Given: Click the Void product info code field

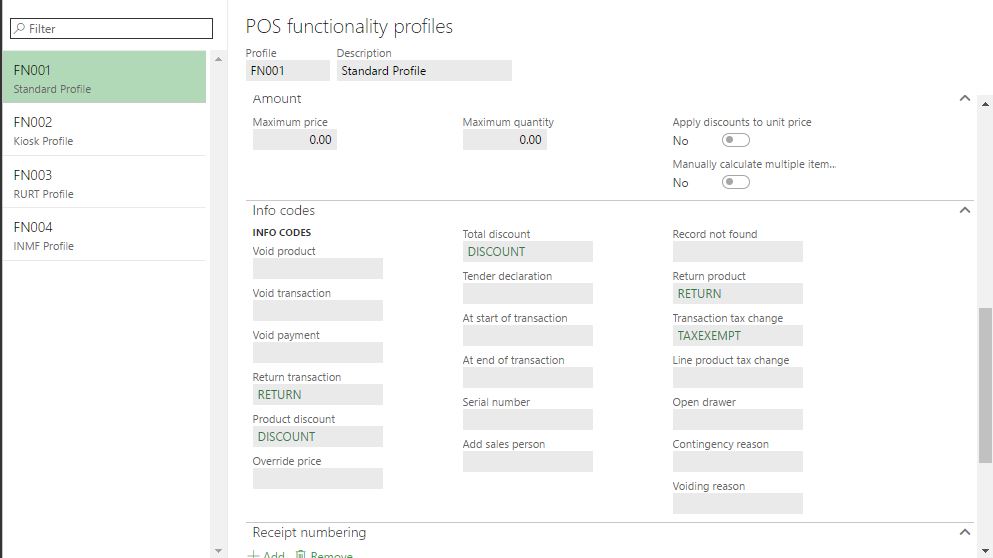Looking at the screenshot, I should (x=317, y=269).
